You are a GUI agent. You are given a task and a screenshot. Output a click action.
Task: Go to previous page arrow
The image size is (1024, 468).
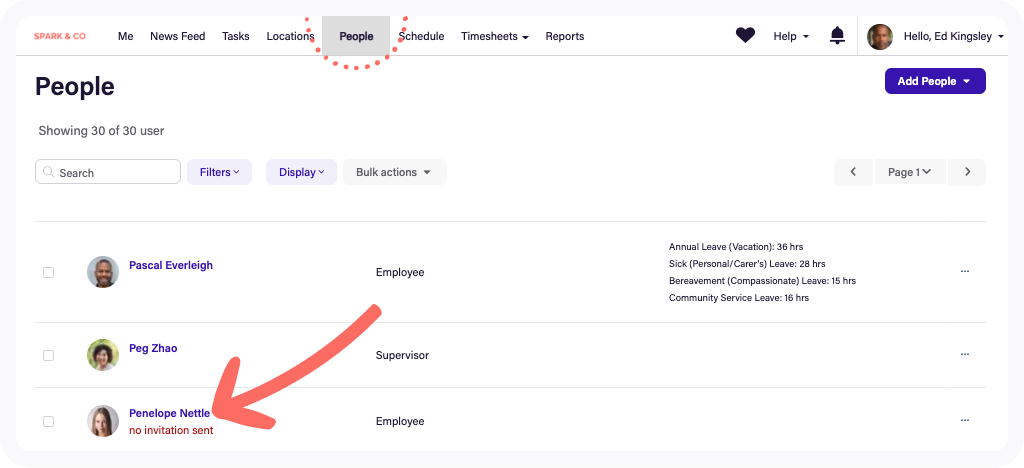pos(853,172)
